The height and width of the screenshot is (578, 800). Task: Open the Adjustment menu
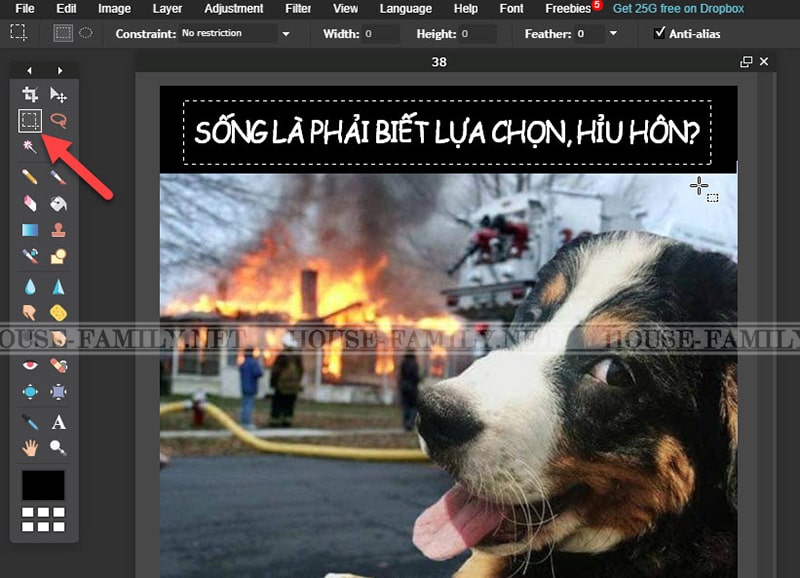(233, 9)
